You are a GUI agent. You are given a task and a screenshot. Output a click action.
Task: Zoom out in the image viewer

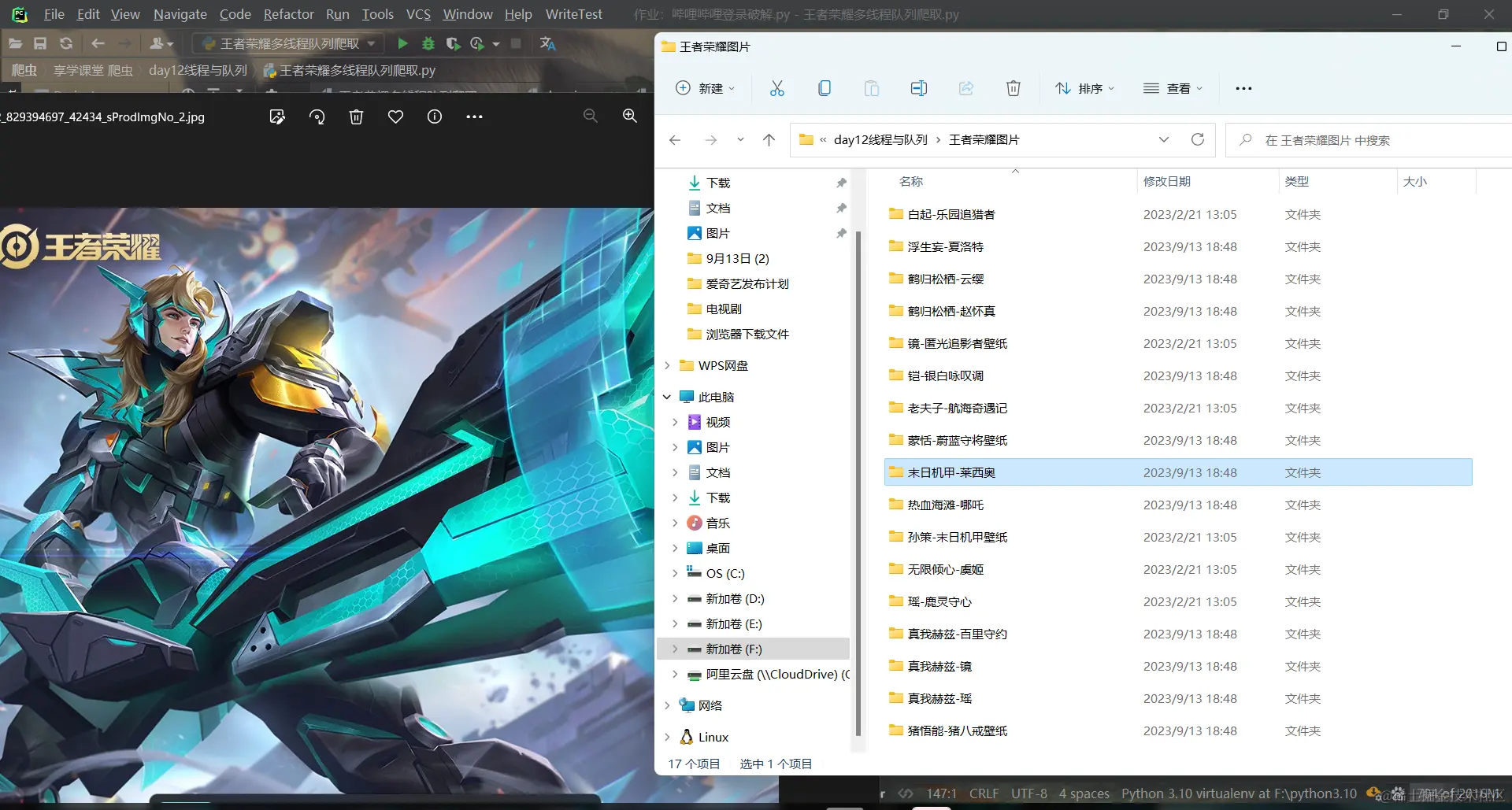[590, 116]
